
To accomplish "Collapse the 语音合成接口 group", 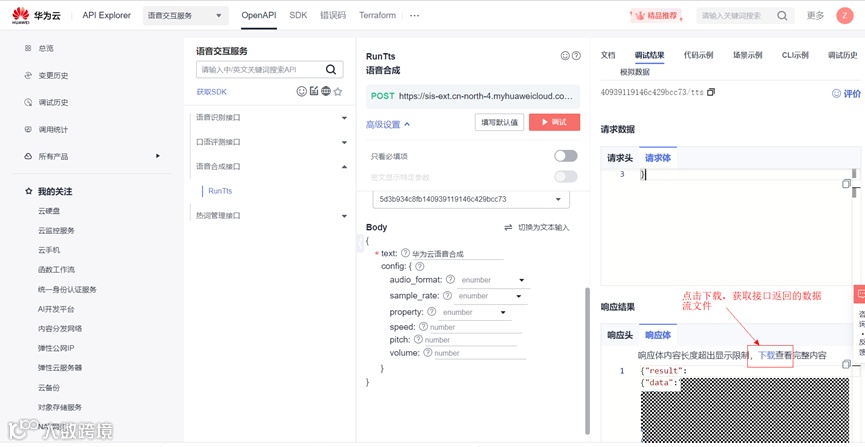I will coord(344,166).
